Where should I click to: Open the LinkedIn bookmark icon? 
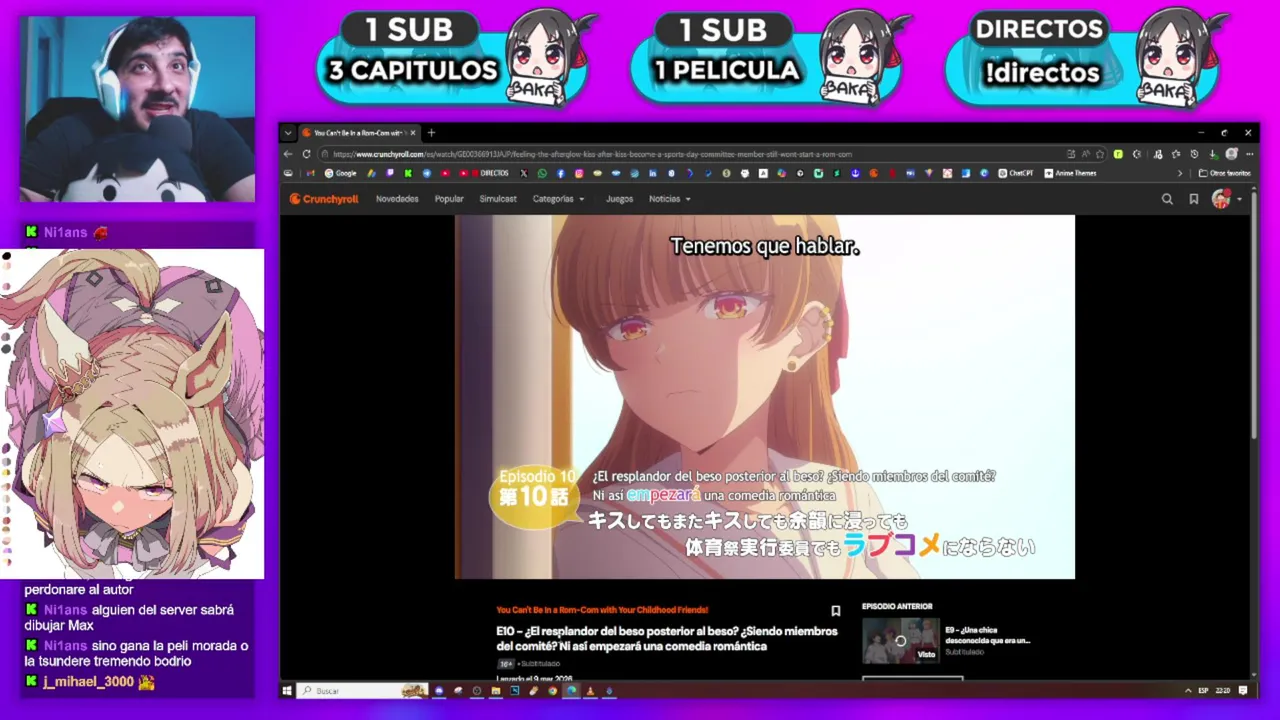pos(653,173)
